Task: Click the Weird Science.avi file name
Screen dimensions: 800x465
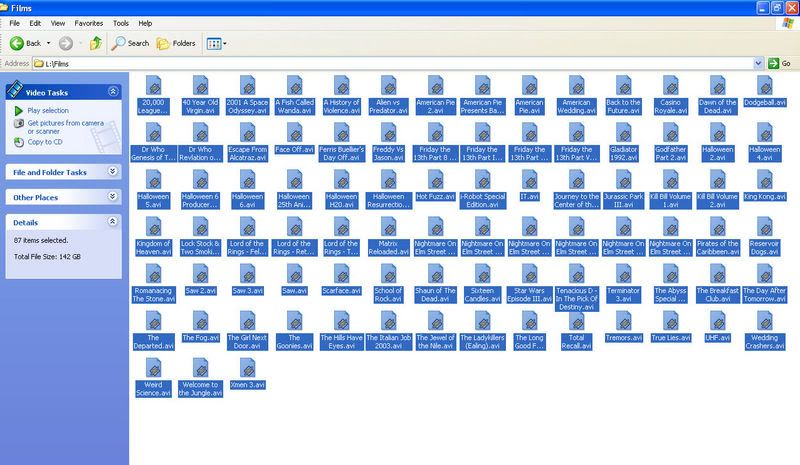Action: 153,389
